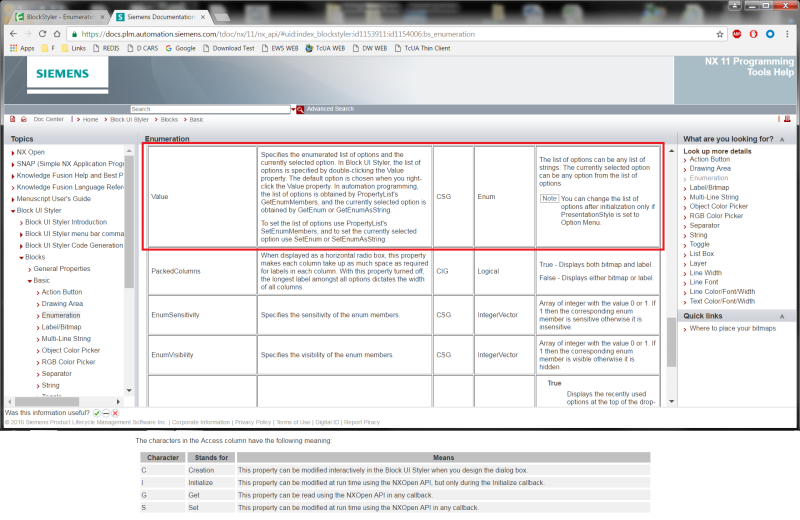Open Report Piracy footer link

(x=362, y=423)
